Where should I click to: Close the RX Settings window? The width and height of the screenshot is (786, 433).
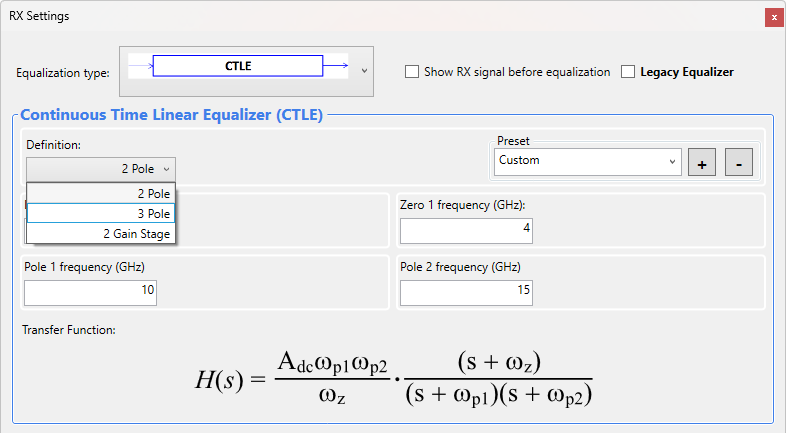tap(774, 17)
